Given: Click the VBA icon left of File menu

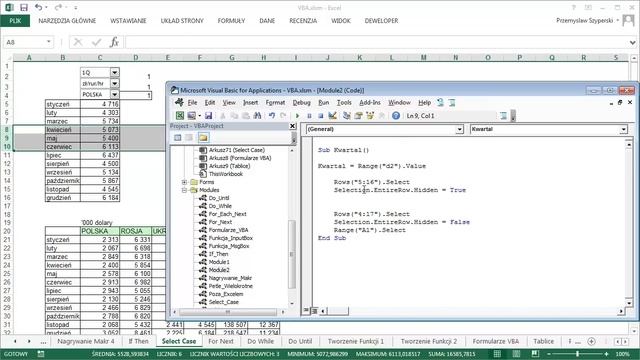Looking at the screenshot, I should click(x=179, y=102).
